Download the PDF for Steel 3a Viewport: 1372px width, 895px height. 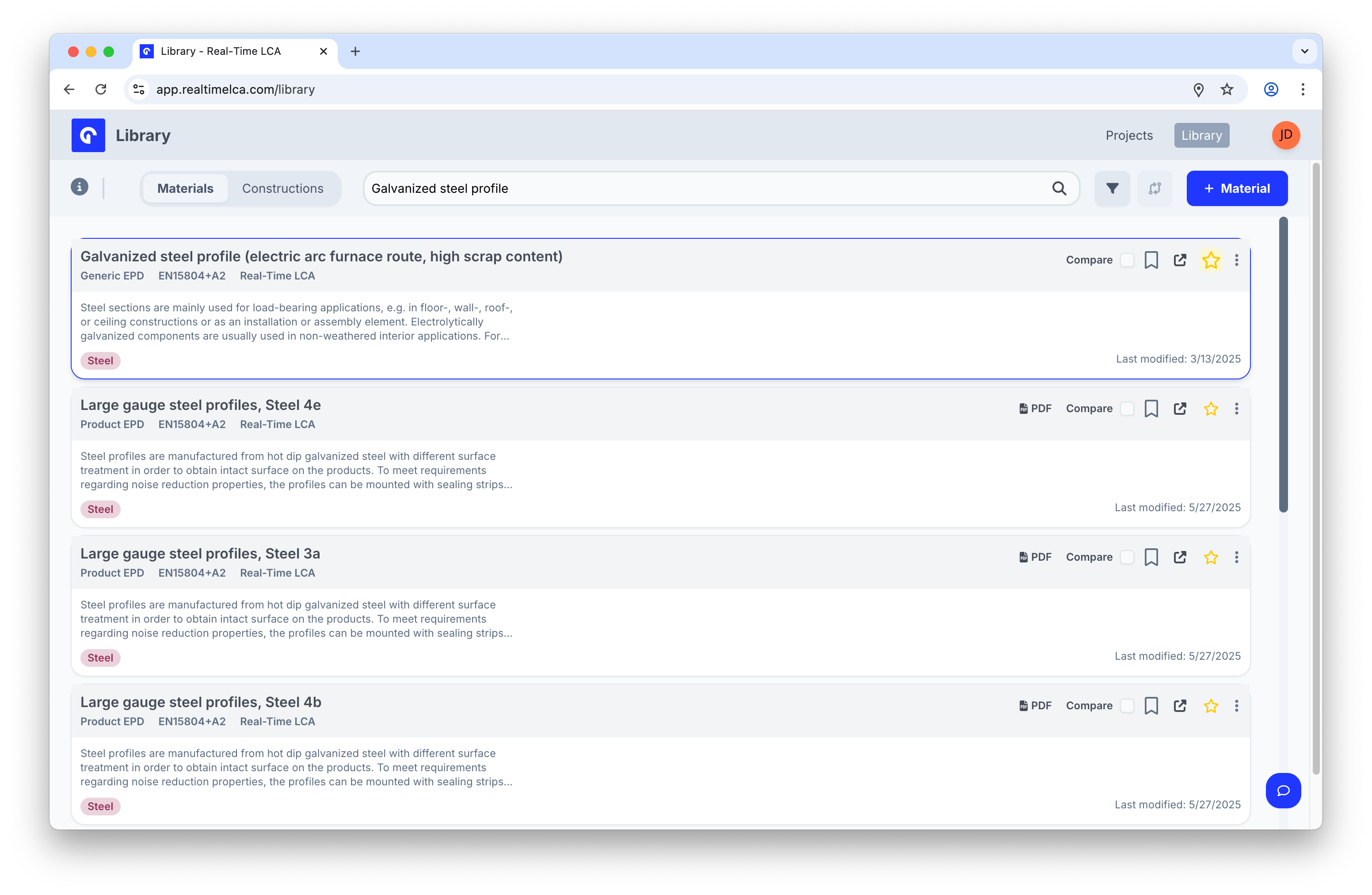click(x=1035, y=558)
